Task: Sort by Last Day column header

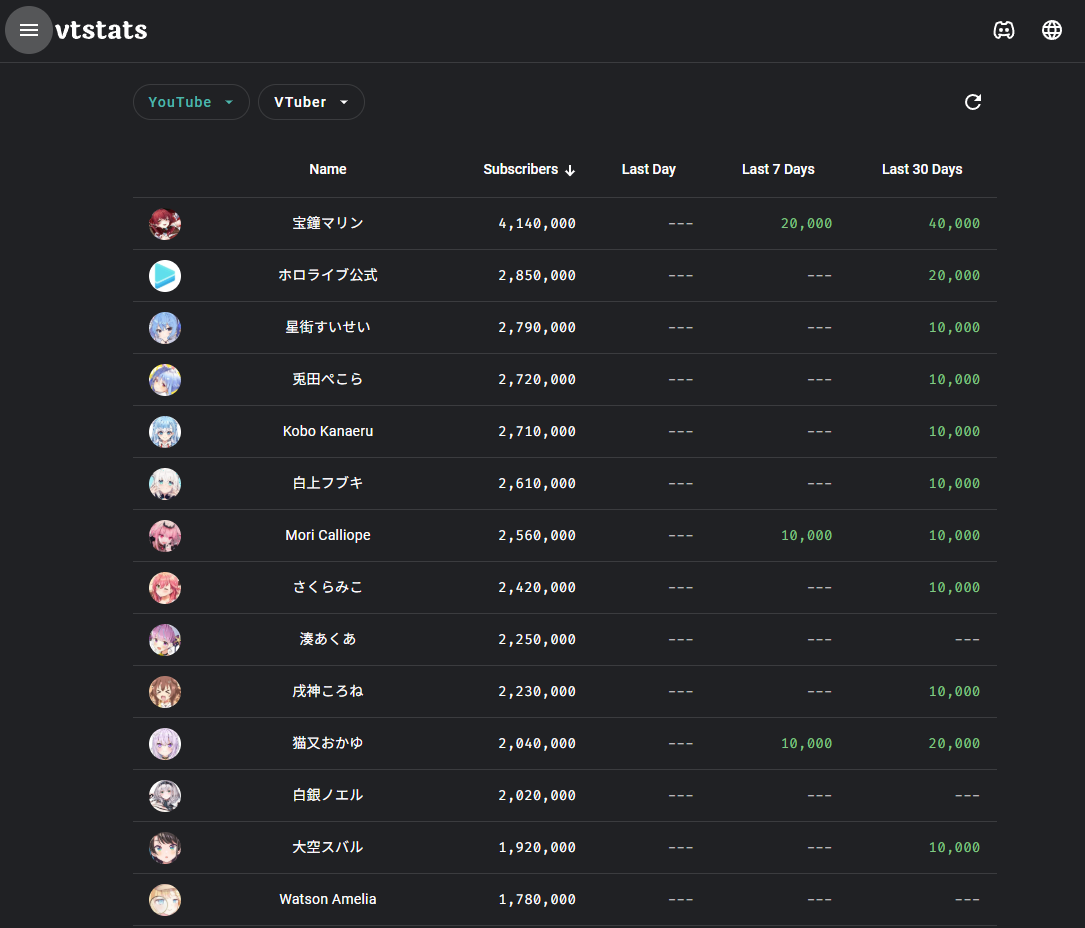Action: (648, 169)
